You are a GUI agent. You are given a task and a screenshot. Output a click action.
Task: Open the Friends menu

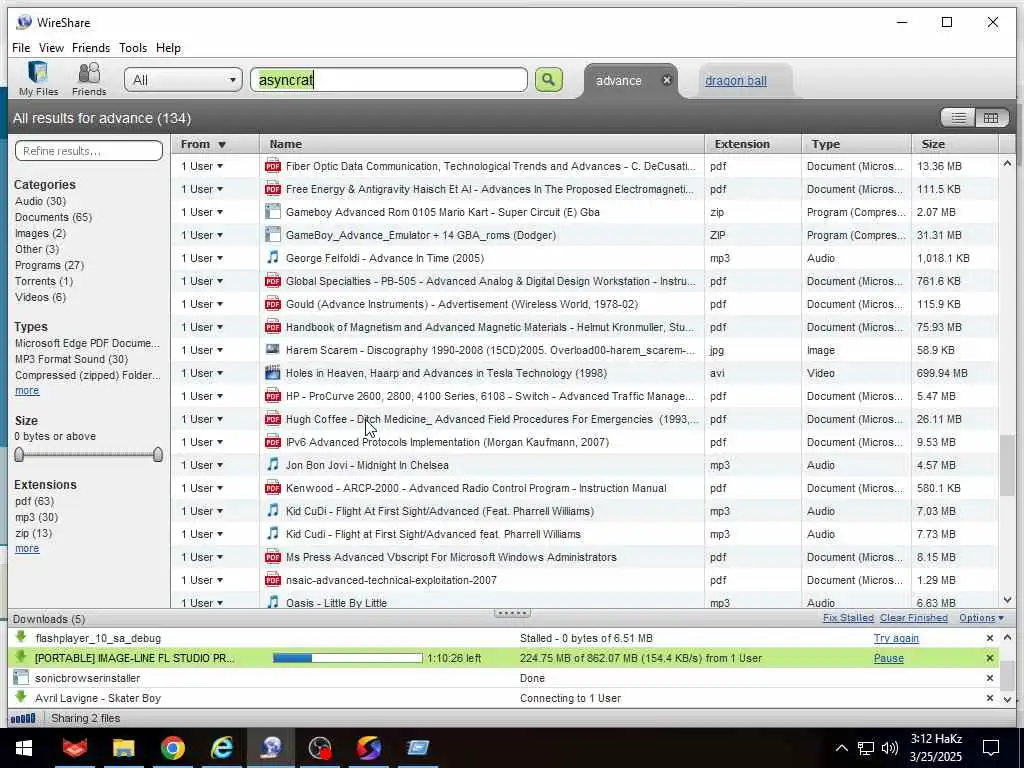click(91, 48)
